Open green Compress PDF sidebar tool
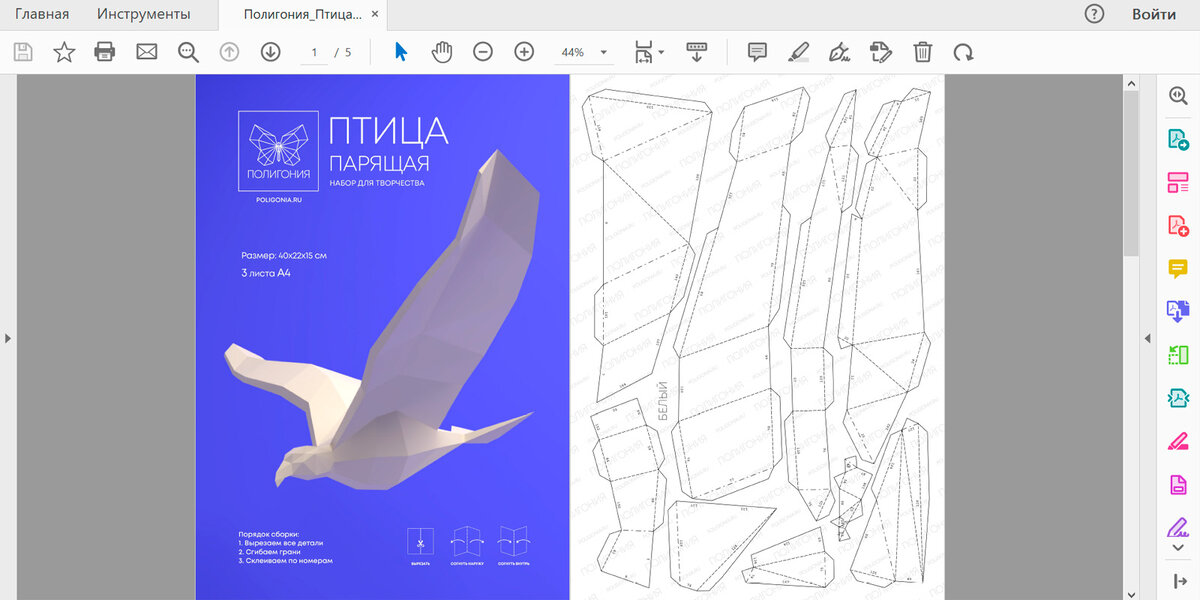Screen dimensions: 1200x600 tap(1178, 355)
